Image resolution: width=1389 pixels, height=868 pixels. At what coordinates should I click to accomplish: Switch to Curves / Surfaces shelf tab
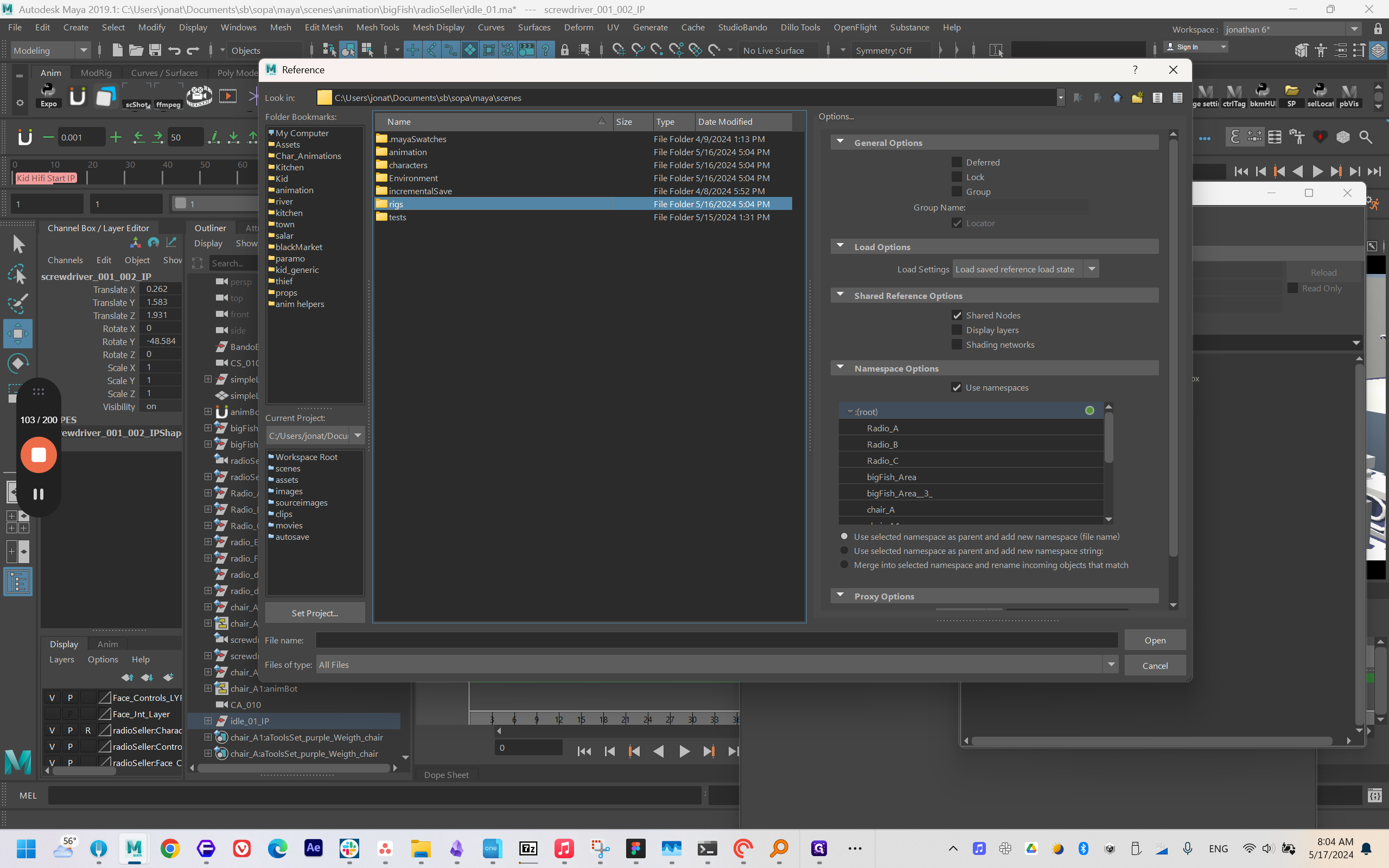coord(164,73)
